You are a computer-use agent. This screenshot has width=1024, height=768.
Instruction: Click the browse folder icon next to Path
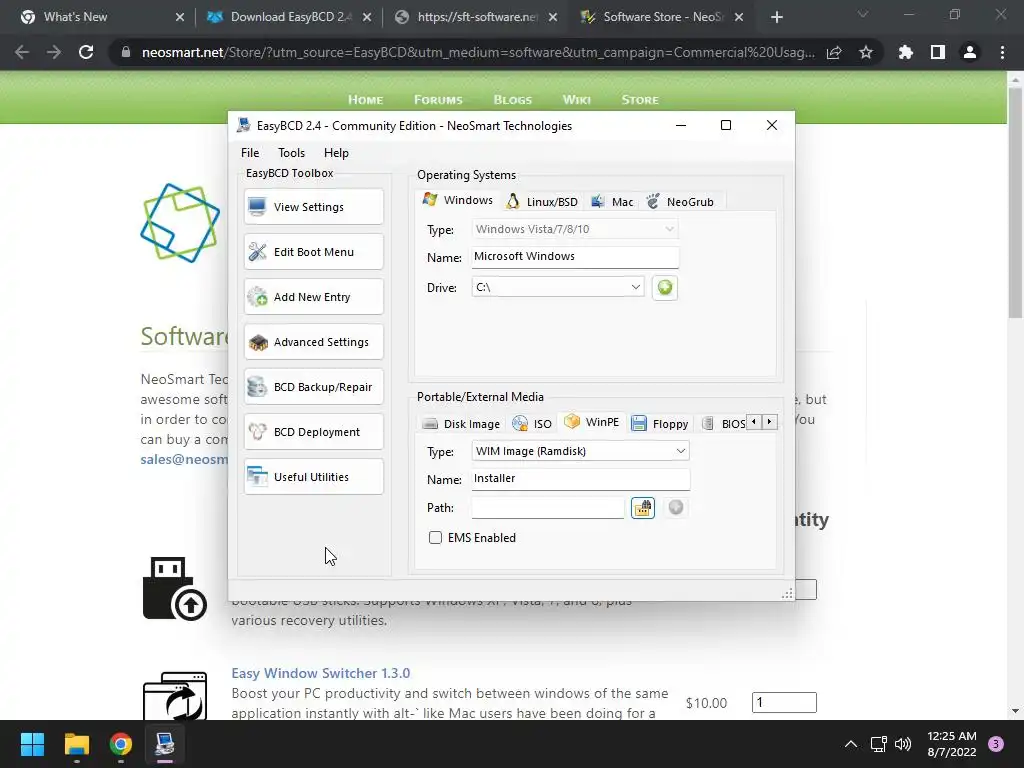point(643,507)
